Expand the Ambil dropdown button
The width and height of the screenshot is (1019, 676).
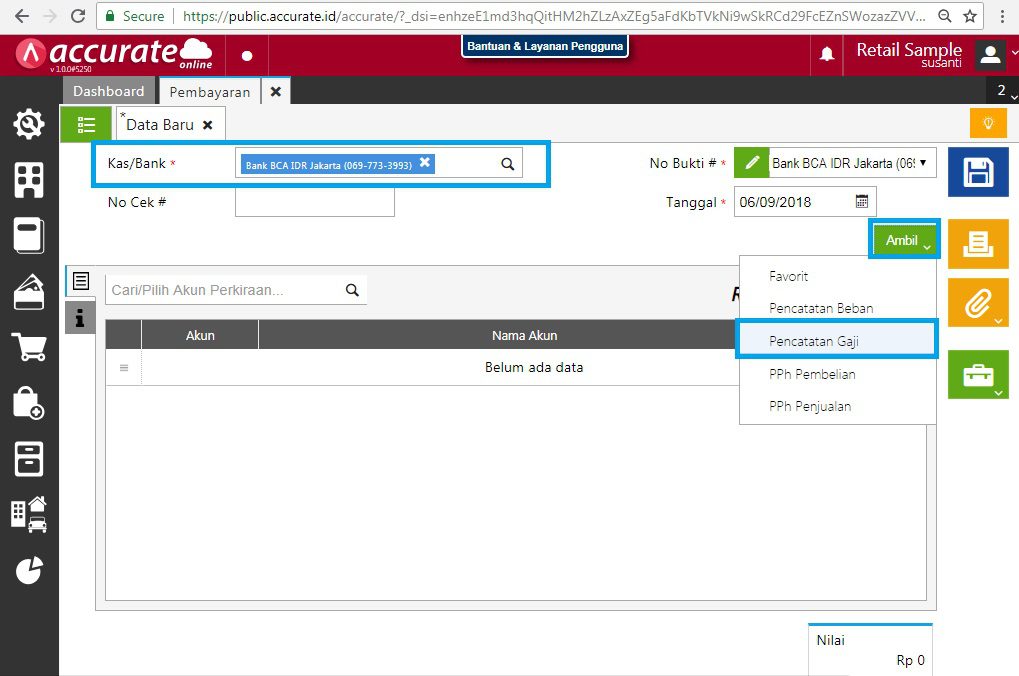coord(903,240)
